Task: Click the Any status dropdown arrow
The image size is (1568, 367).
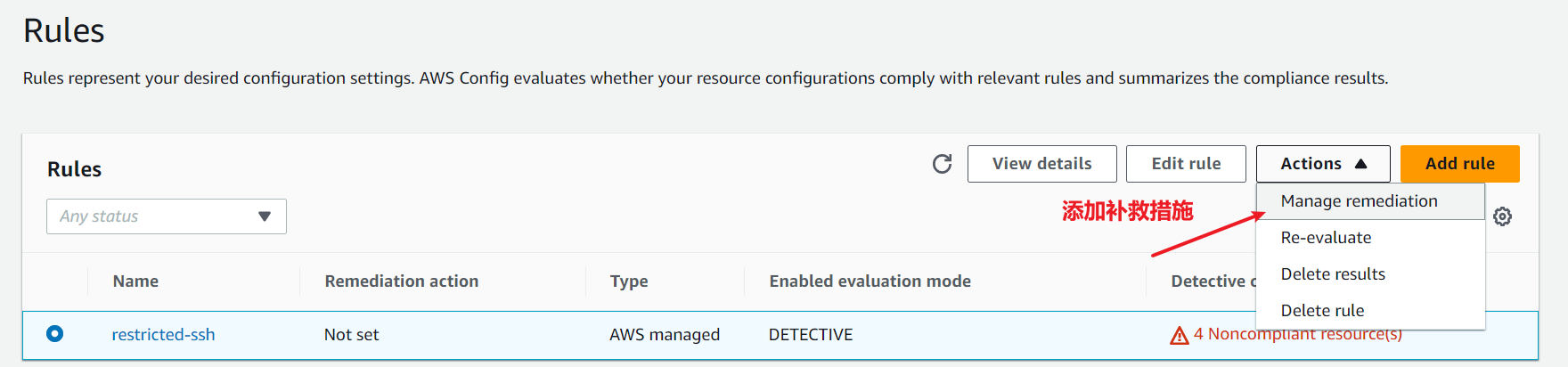Action: [x=265, y=216]
